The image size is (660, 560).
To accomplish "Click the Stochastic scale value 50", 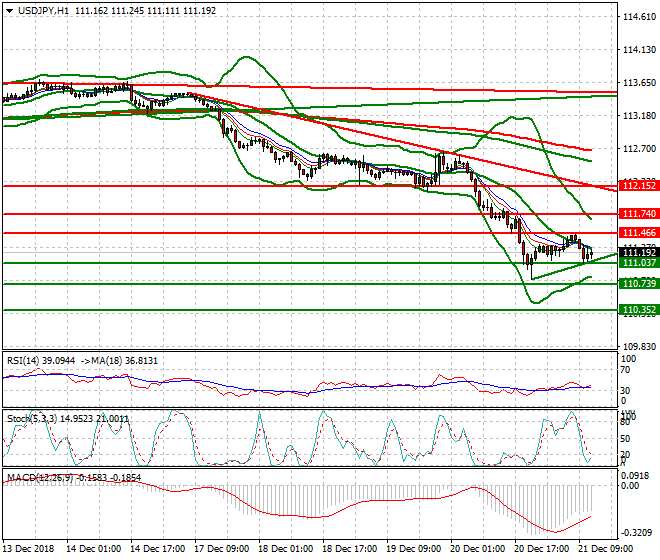I will coord(625,439).
